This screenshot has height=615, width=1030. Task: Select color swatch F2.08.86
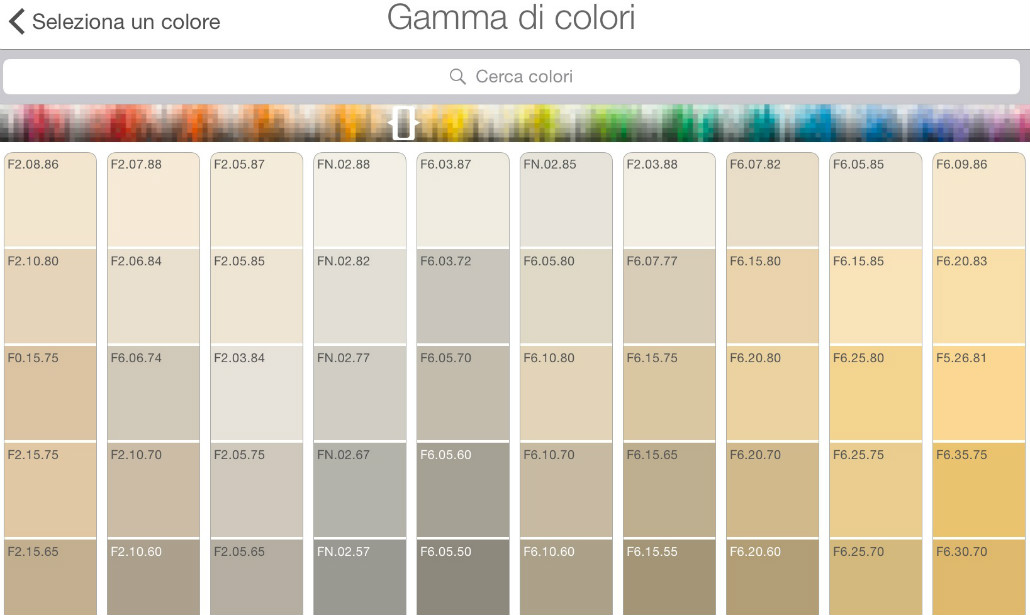tap(51, 200)
